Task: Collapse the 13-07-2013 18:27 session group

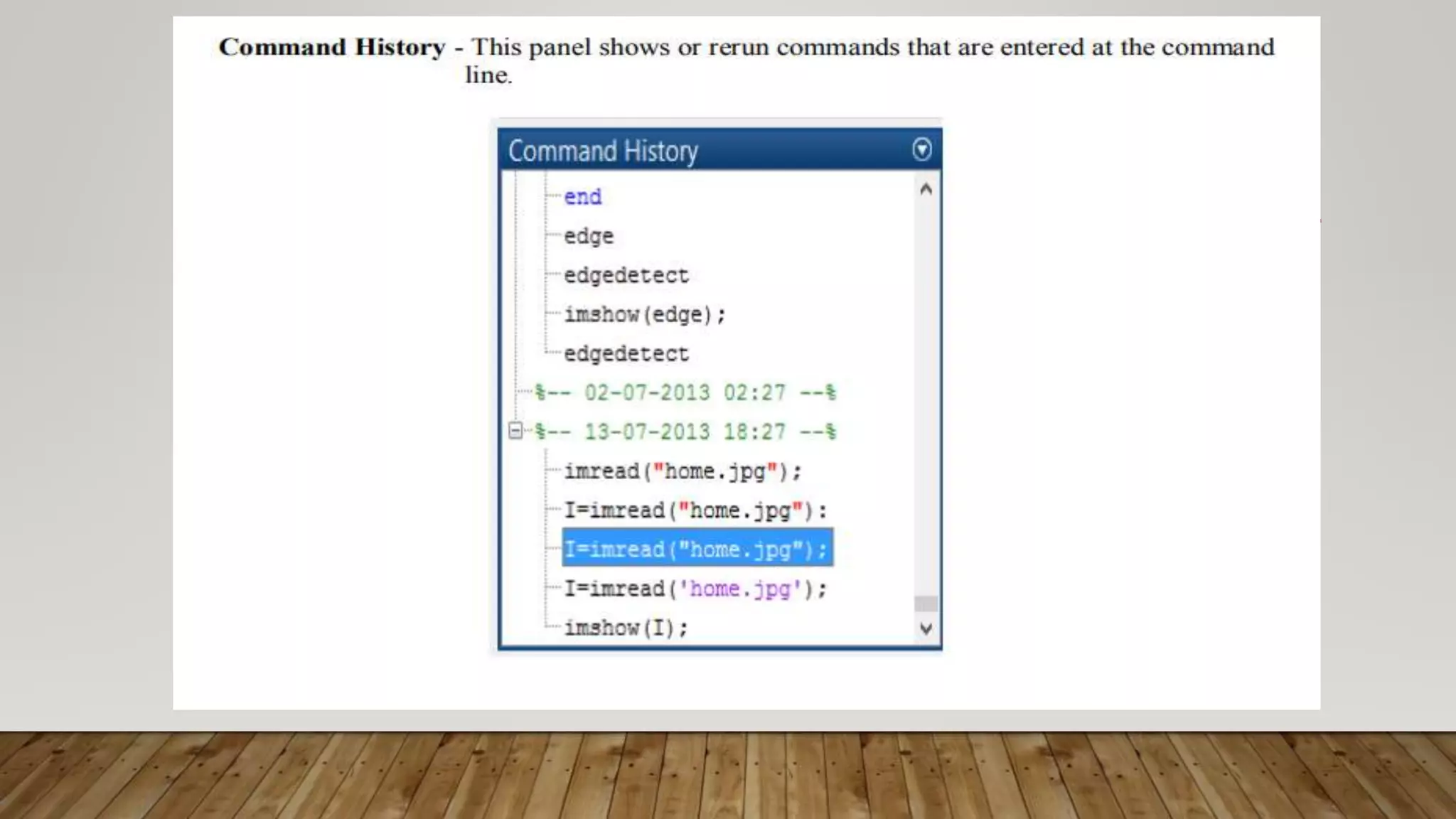Action: [x=515, y=431]
